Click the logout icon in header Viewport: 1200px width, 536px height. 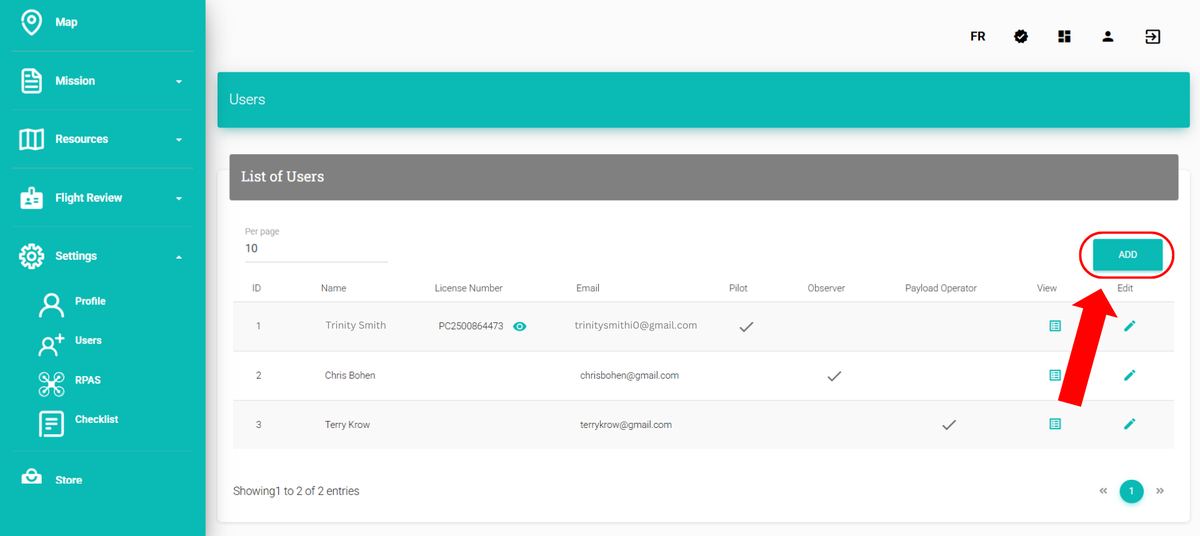point(1152,37)
